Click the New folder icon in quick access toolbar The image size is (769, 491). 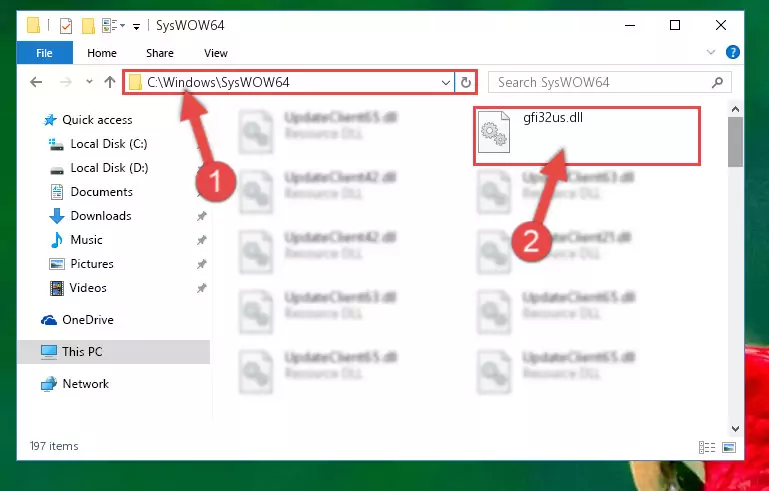click(88, 26)
